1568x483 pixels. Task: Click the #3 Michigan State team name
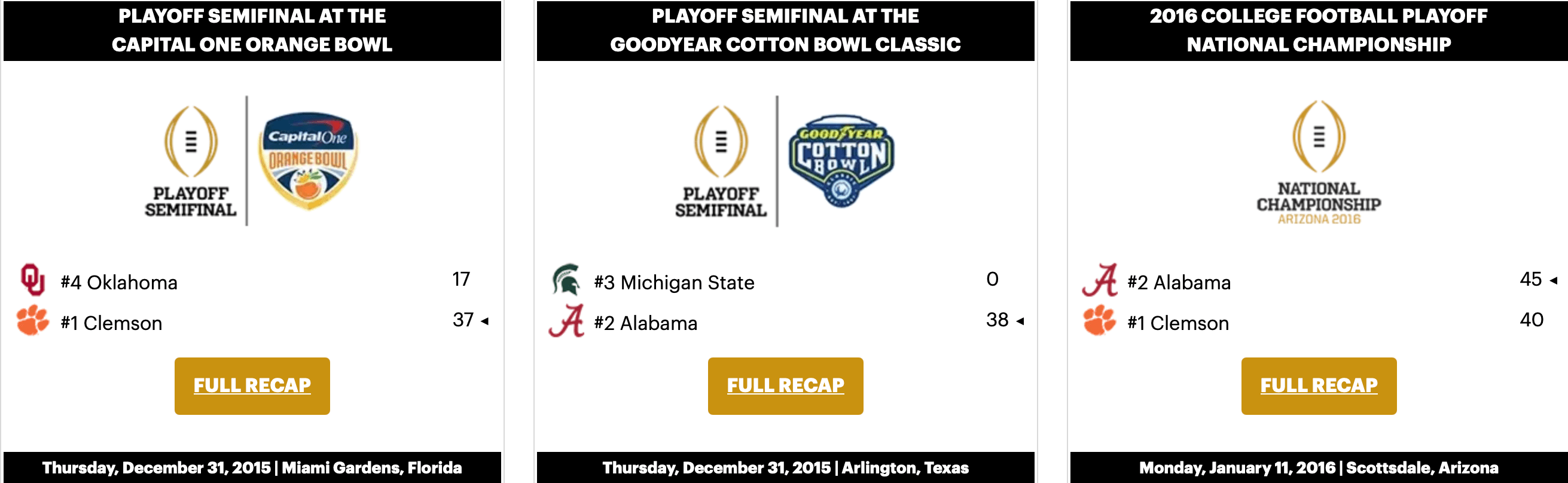[674, 283]
